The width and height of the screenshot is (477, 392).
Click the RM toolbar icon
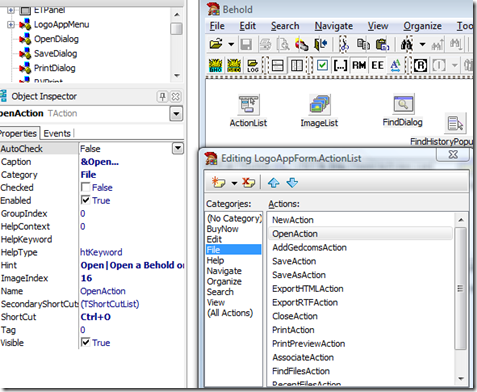pyautogui.click(x=359, y=65)
